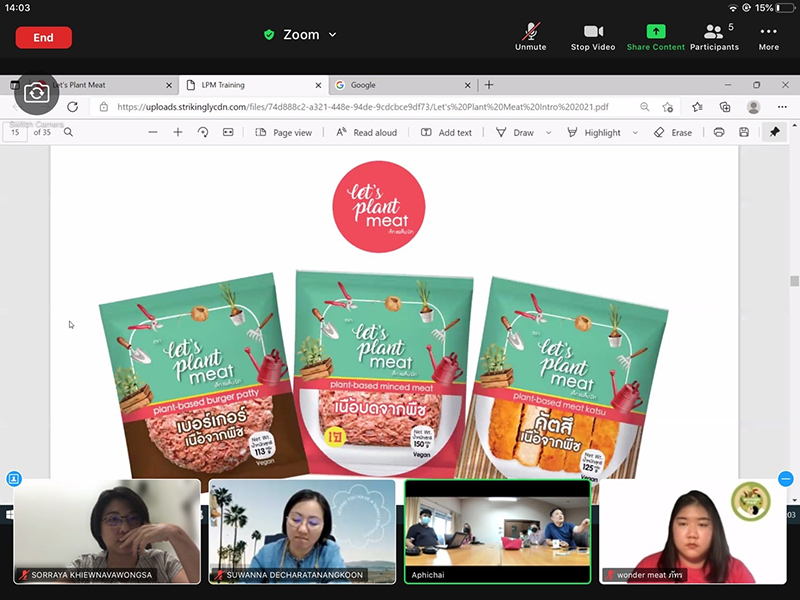Tap the Switch Camera icon
800x600 pixels.
pyautogui.click(x=37, y=93)
